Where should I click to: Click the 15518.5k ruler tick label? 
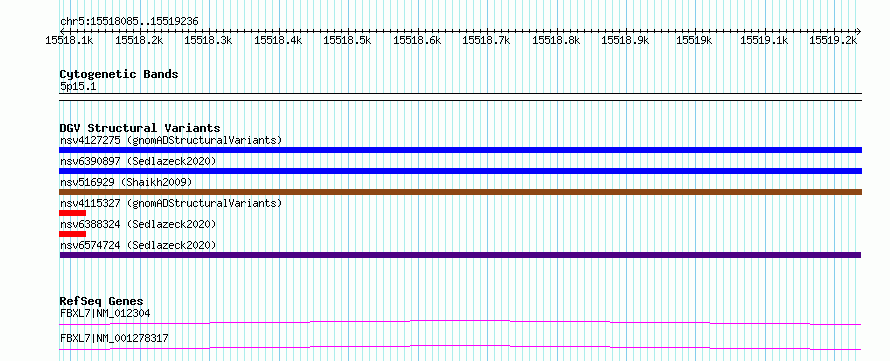[x=347, y=40]
